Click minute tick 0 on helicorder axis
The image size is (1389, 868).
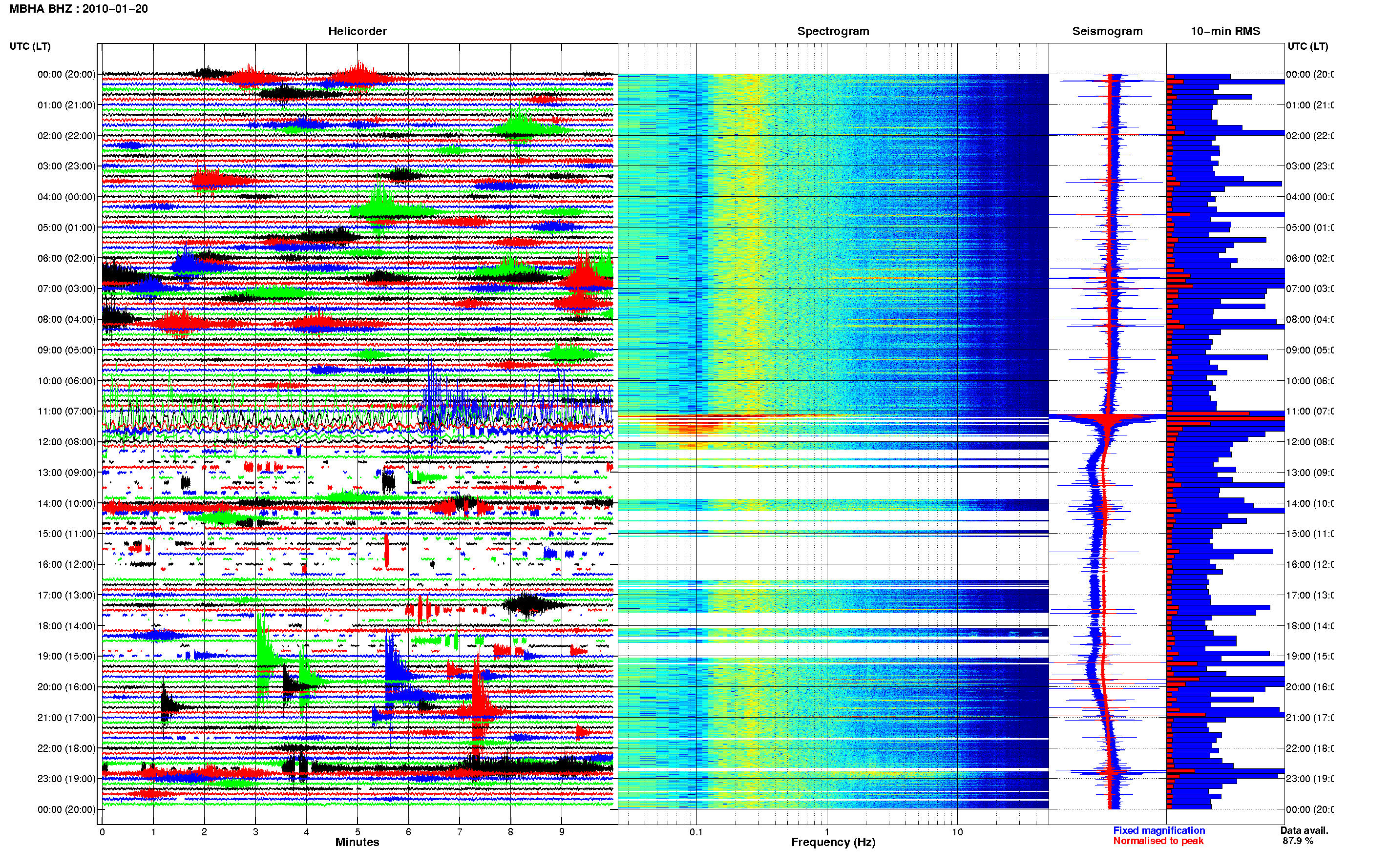pyautogui.click(x=102, y=831)
